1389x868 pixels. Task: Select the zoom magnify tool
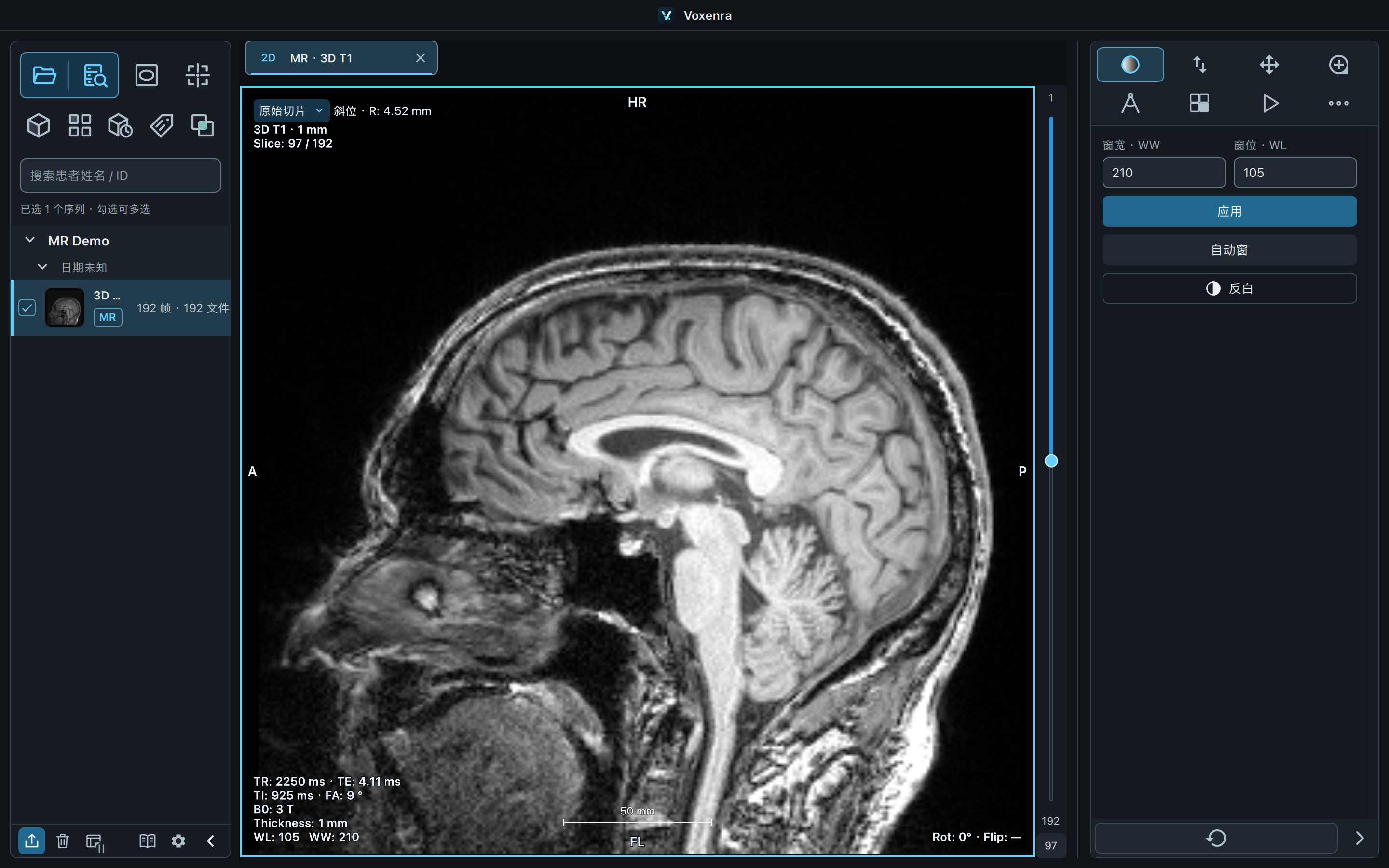point(1338,64)
